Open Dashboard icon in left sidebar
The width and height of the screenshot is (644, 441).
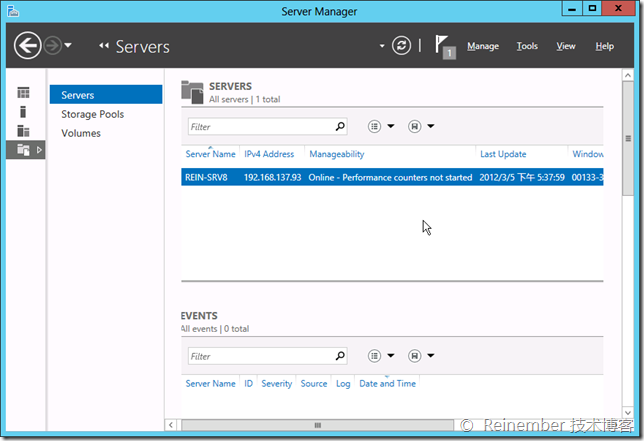[23, 93]
